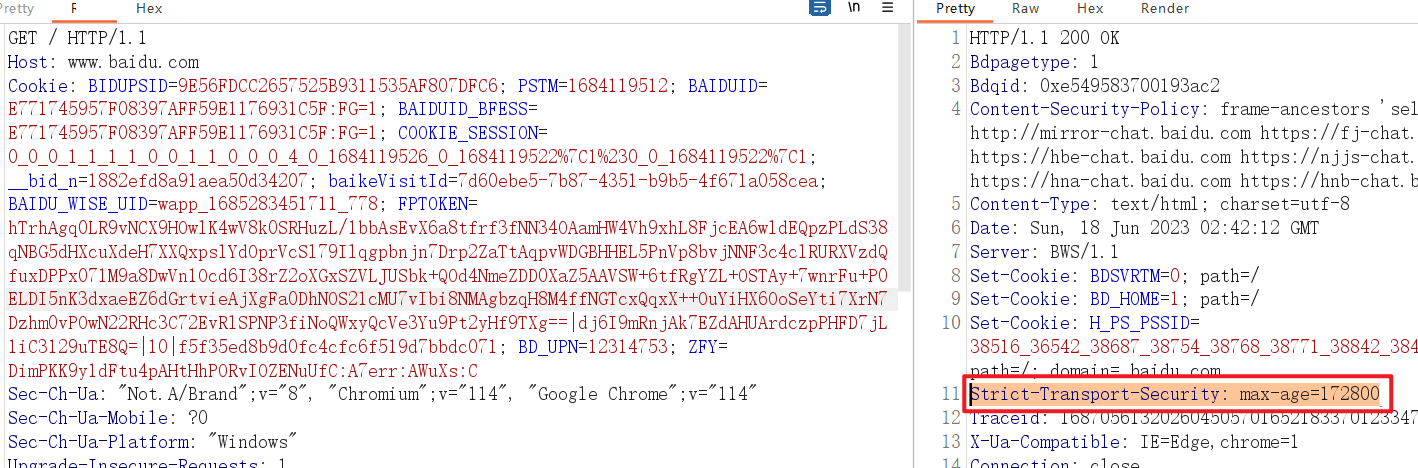
Task: Switch to the response Raw tab
Action: click(1025, 9)
